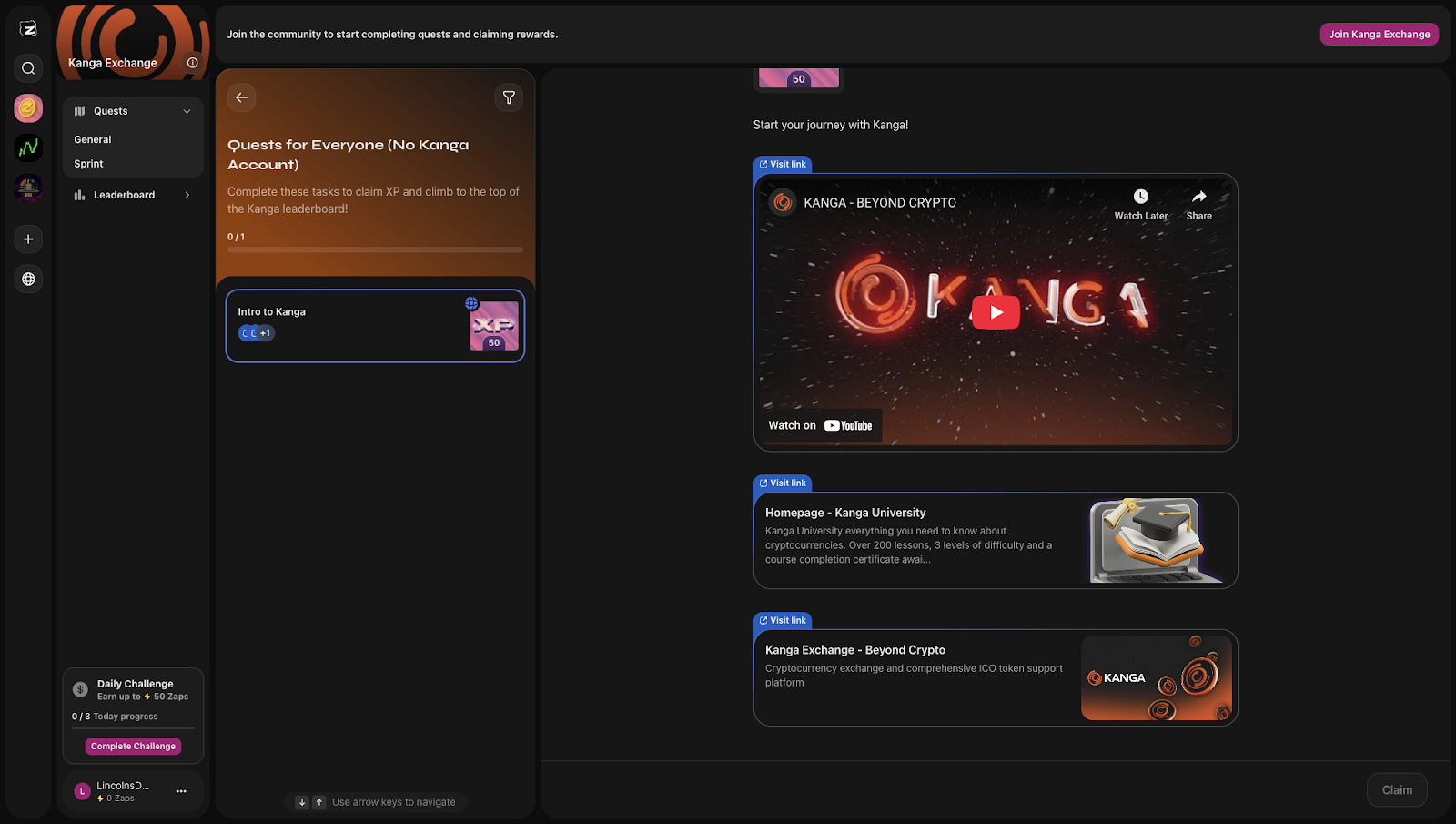Click the info icon next to Kanga Exchange
1456x824 pixels.
[x=191, y=63]
